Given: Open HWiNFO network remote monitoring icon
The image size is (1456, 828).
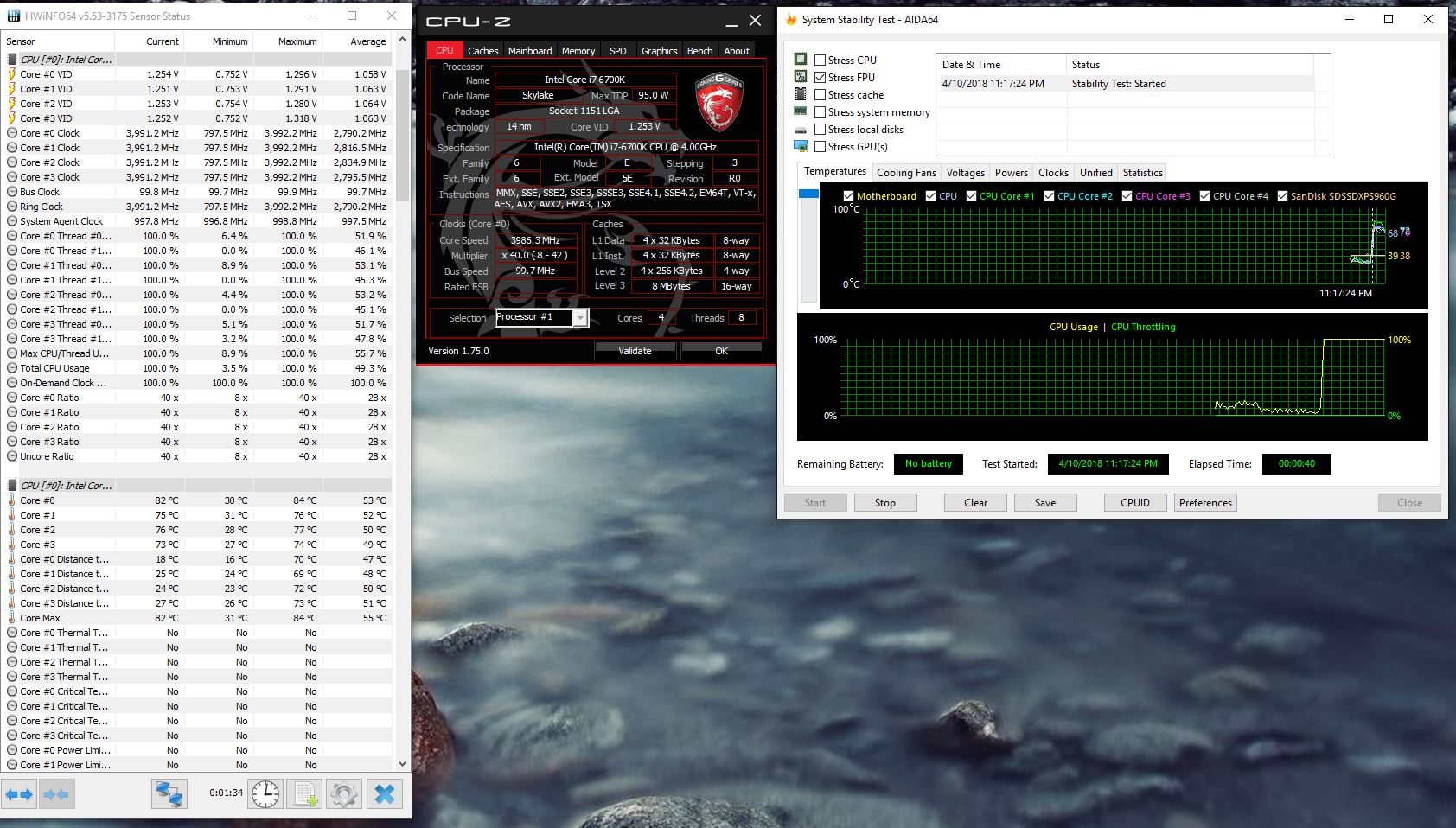Looking at the screenshot, I should click(169, 793).
